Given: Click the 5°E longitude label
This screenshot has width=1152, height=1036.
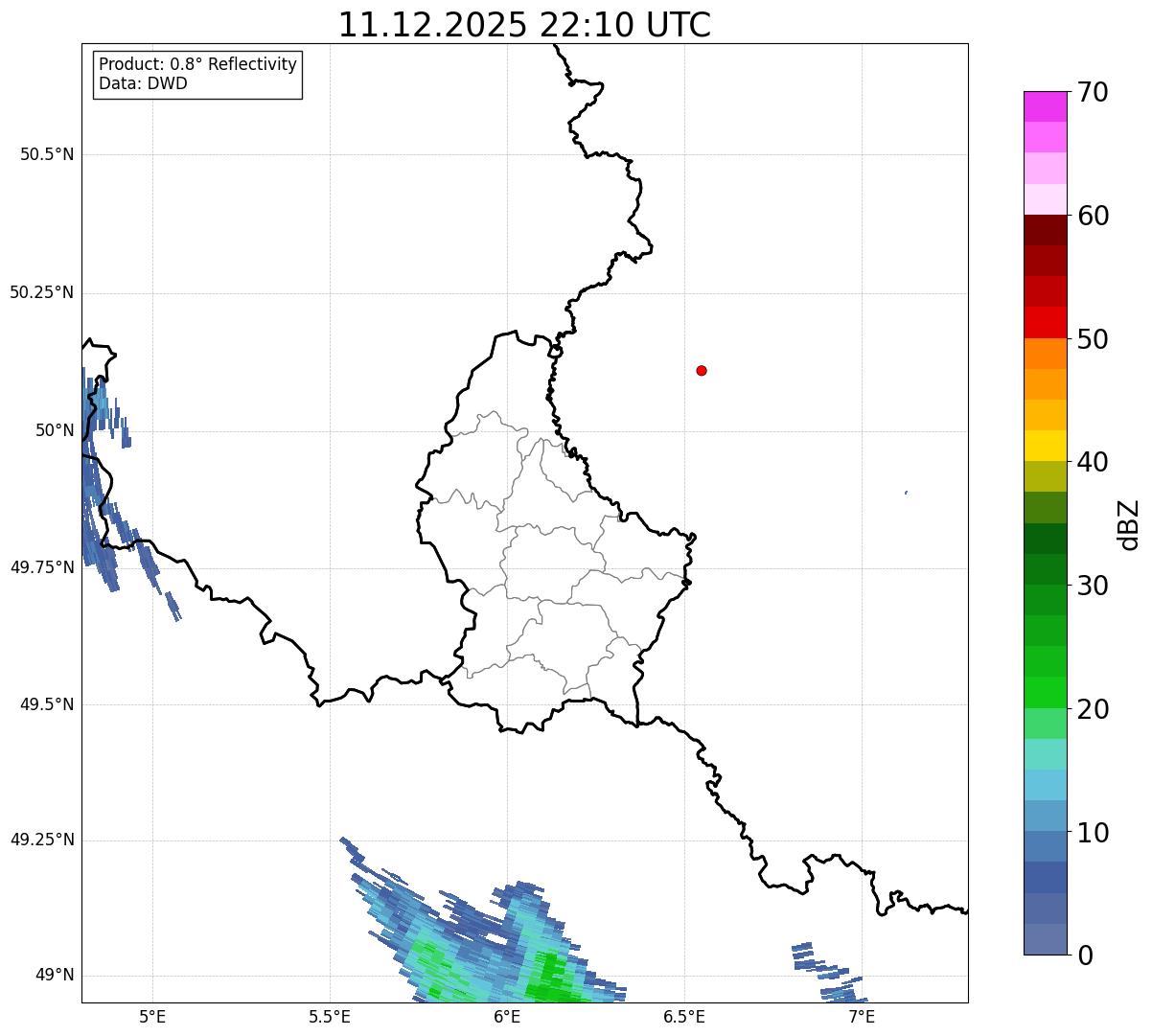Looking at the screenshot, I should click(152, 1016).
